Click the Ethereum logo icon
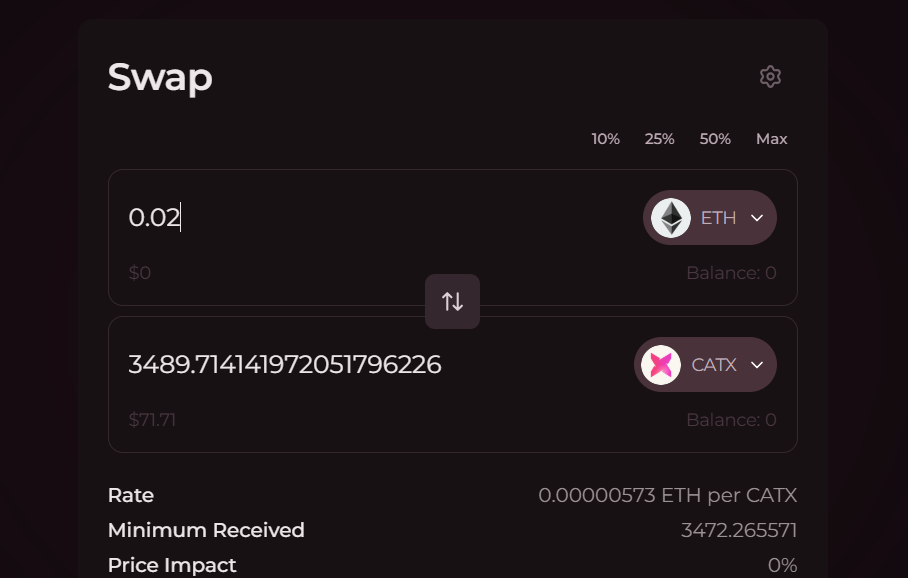 tap(671, 218)
